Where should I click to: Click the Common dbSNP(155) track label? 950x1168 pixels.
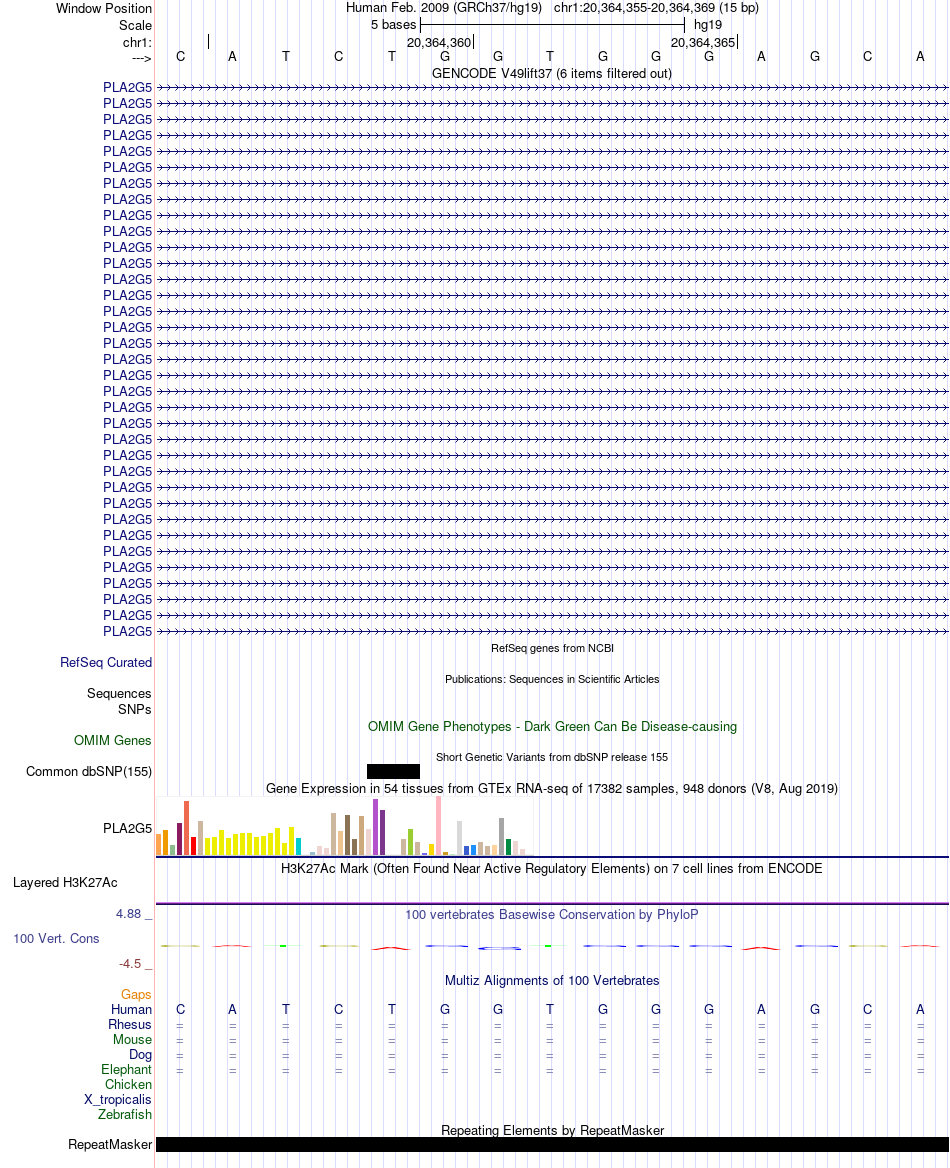click(89, 772)
